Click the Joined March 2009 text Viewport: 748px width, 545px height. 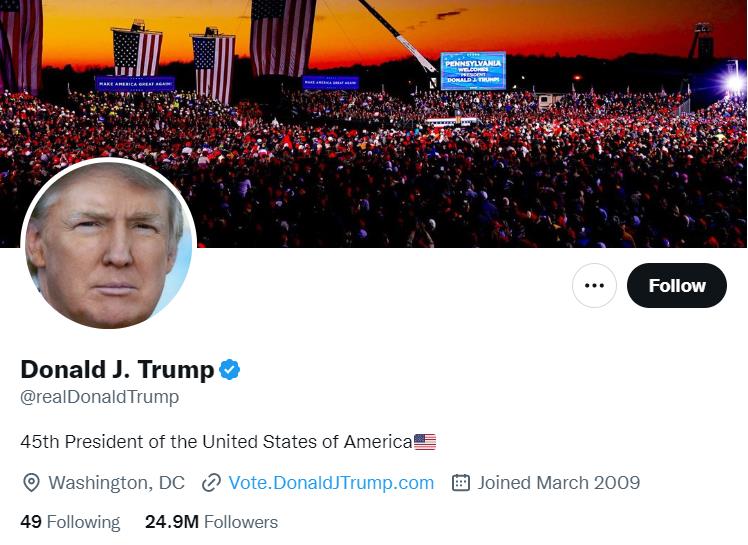(x=558, y=483)
